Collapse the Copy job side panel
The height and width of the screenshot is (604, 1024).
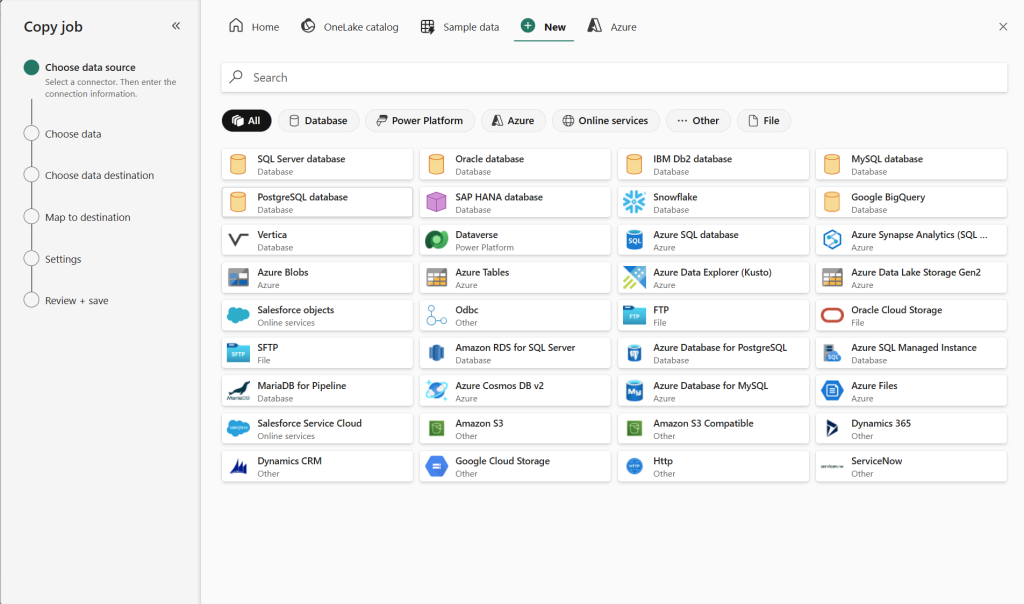point(176,26)
